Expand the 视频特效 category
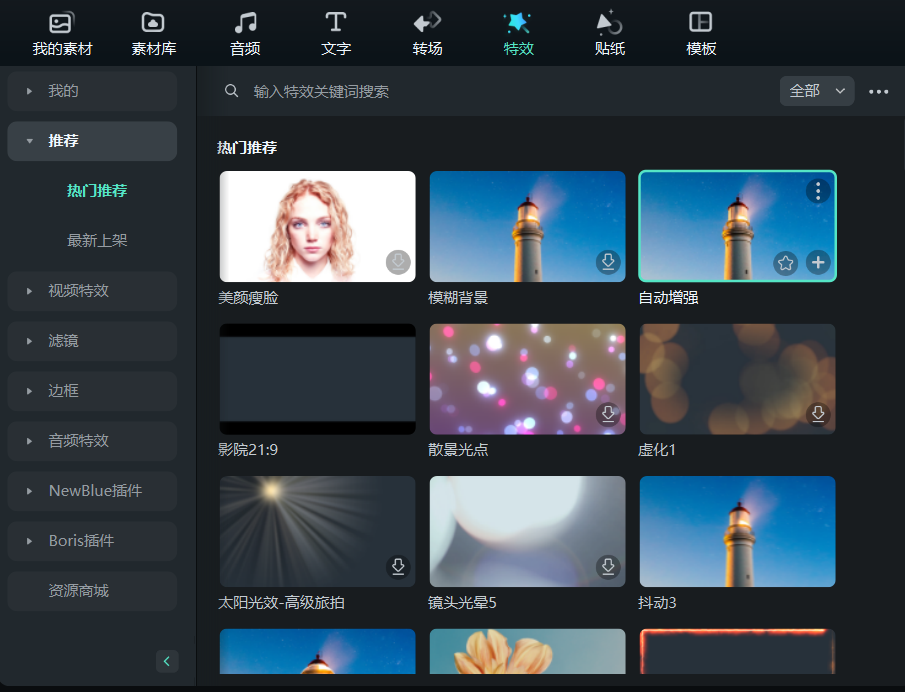Screen dimensions: 905x692 tap(92, 291)
